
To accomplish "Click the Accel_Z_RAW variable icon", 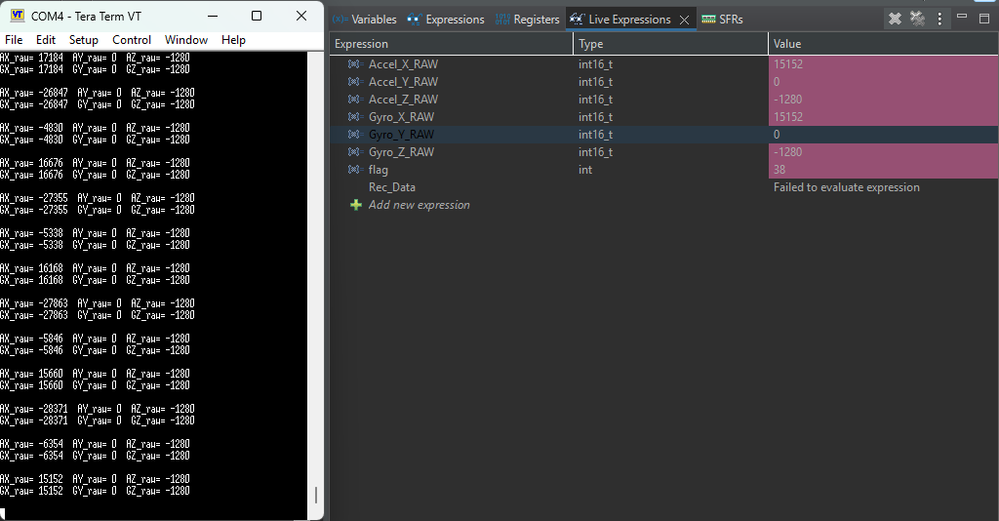I will pos(354,99).
